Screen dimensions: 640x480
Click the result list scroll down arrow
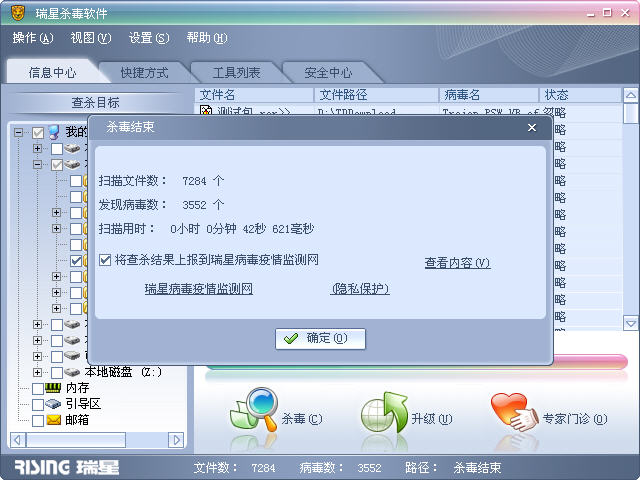pos(630,323)
